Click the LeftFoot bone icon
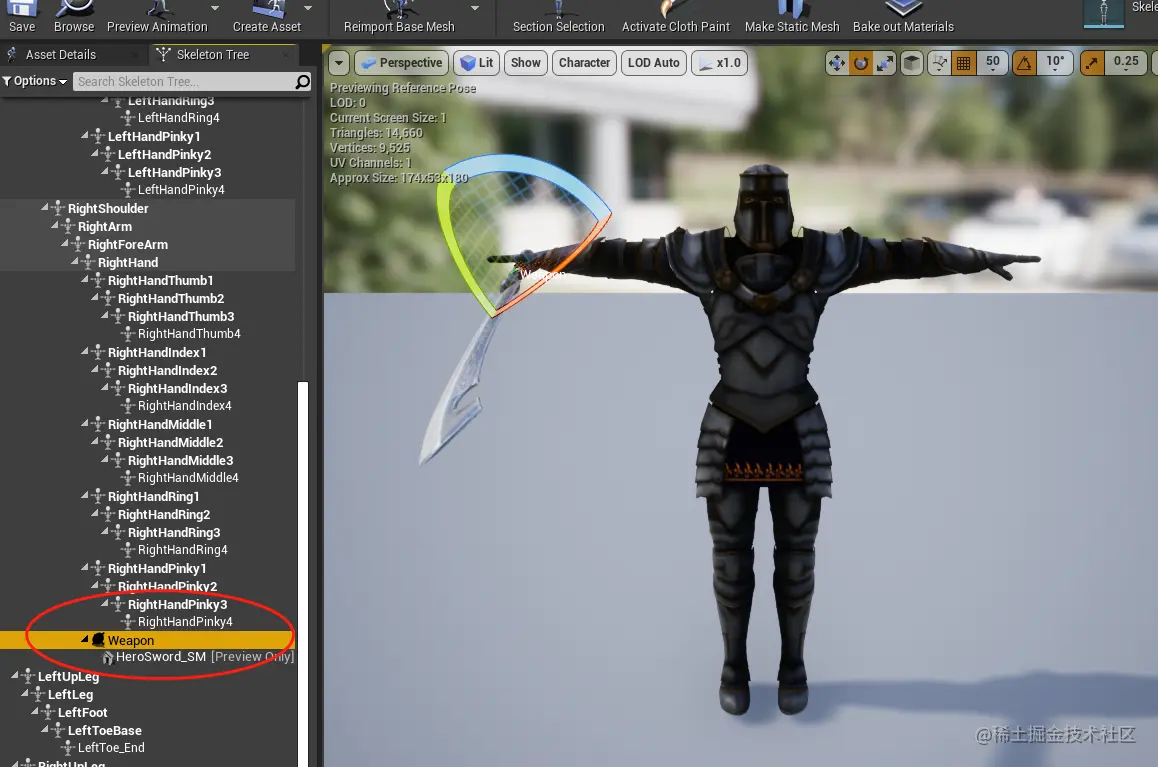 (48, 712)
